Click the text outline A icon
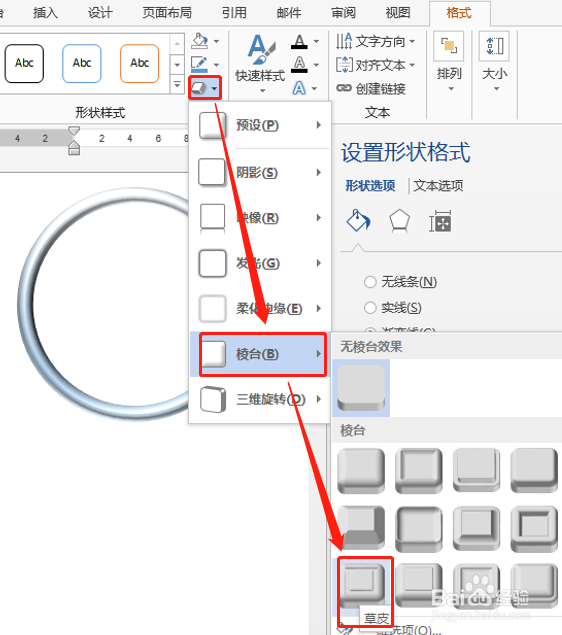 (x=299, y=64)
